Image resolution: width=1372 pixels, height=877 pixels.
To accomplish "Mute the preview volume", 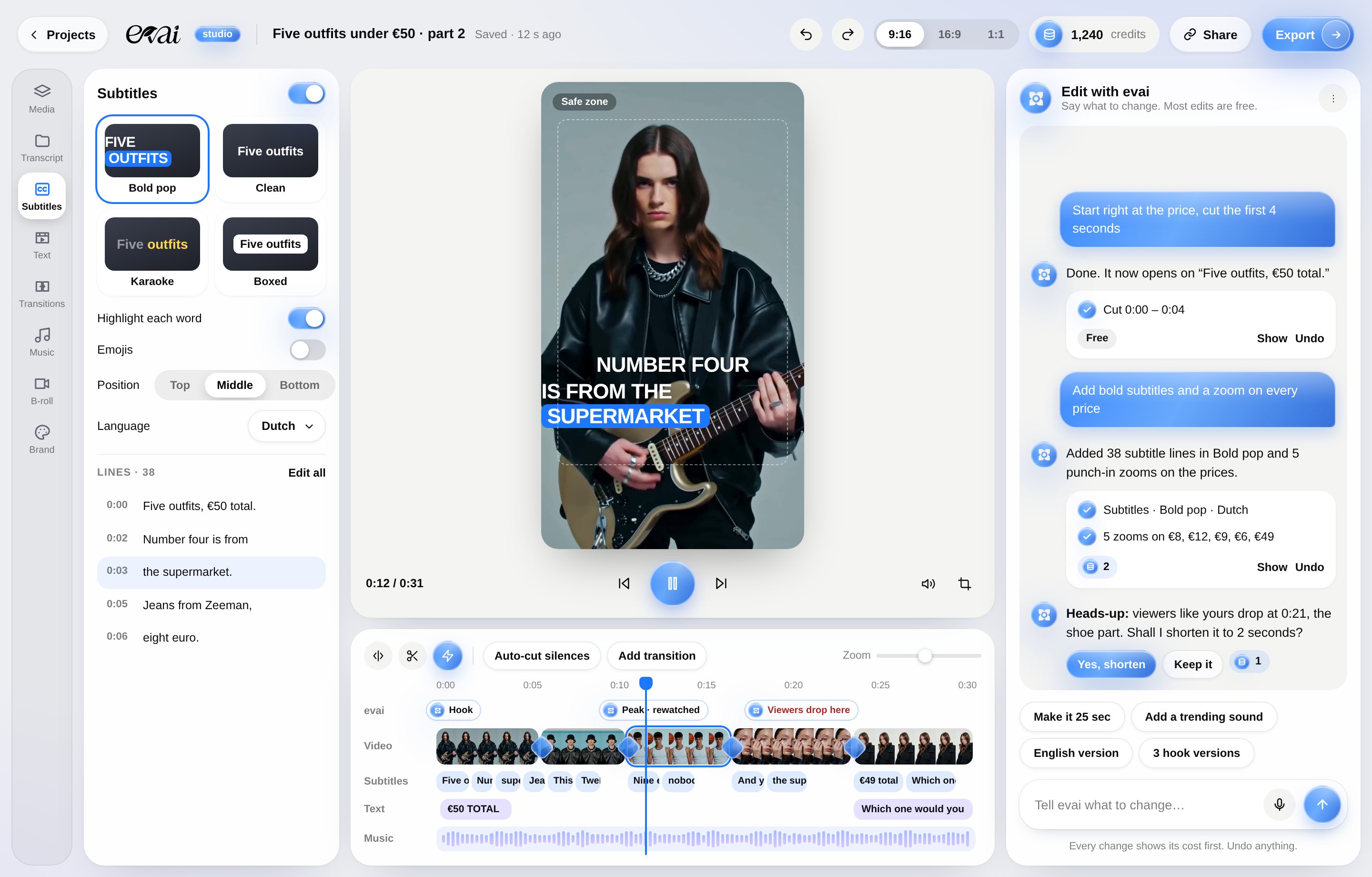I will [928, 583].
